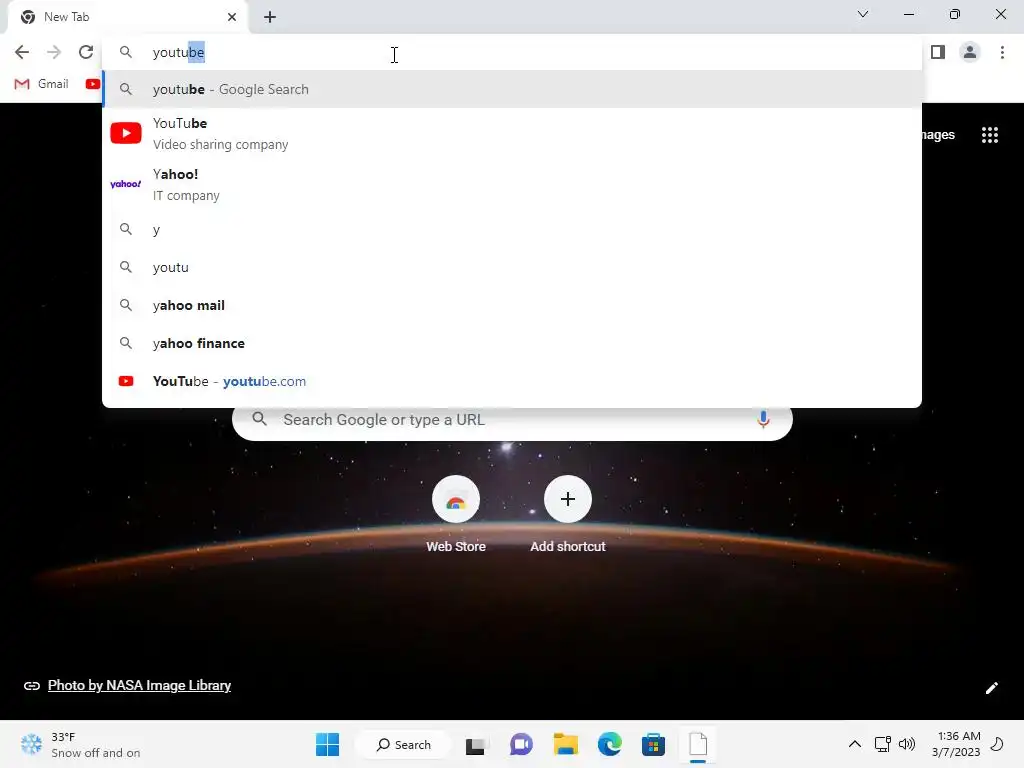Open the Chat app on the taskbar
Image resolution: width=1024 pixels, height=768 pixels.
pyautogui.click(x=521, y=744)
